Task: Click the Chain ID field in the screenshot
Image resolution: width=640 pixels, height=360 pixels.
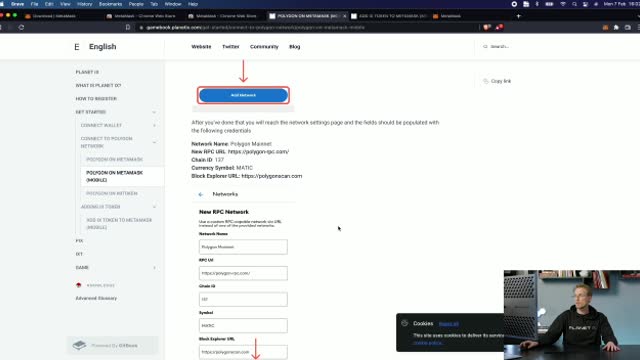Action: coord(243,299)
